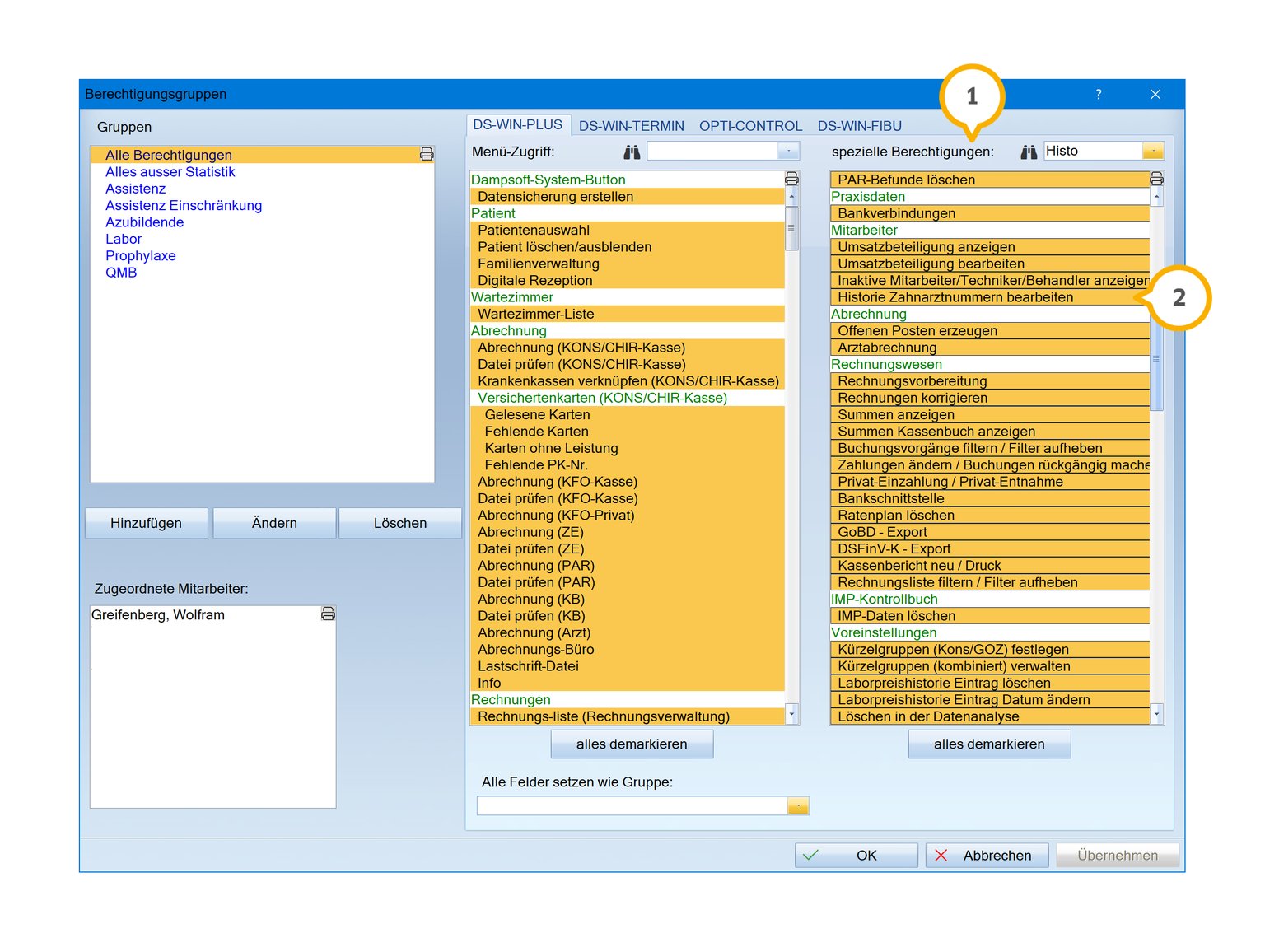Click the Ändern button

[274, 523]
